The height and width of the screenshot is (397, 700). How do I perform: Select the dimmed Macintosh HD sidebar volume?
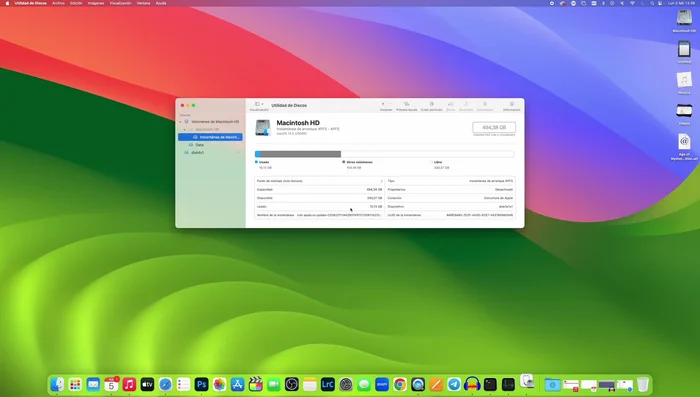tap(207, 130)
